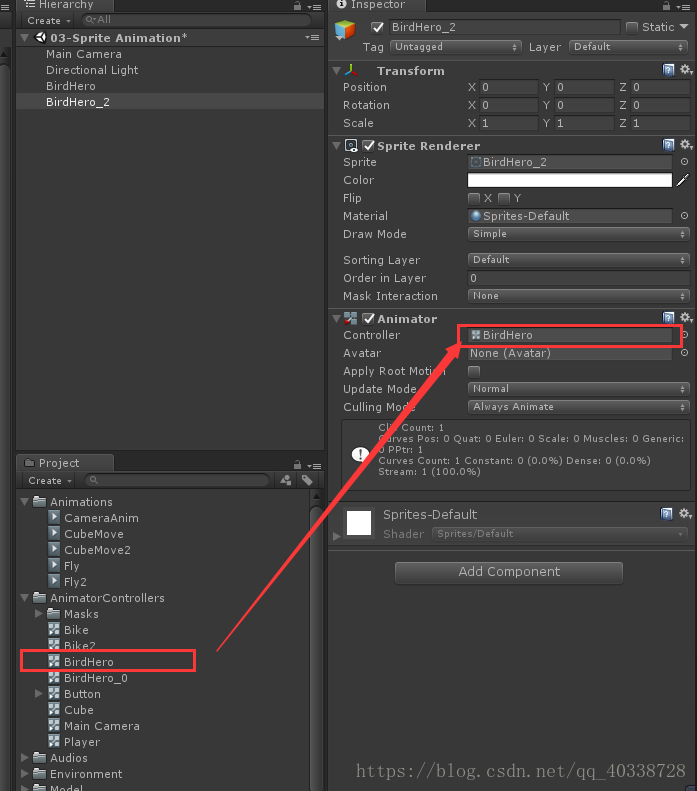This screenshot has width=697, height=791.
Task: Open the Color eyedropper picker
Action: pos(683,180)
